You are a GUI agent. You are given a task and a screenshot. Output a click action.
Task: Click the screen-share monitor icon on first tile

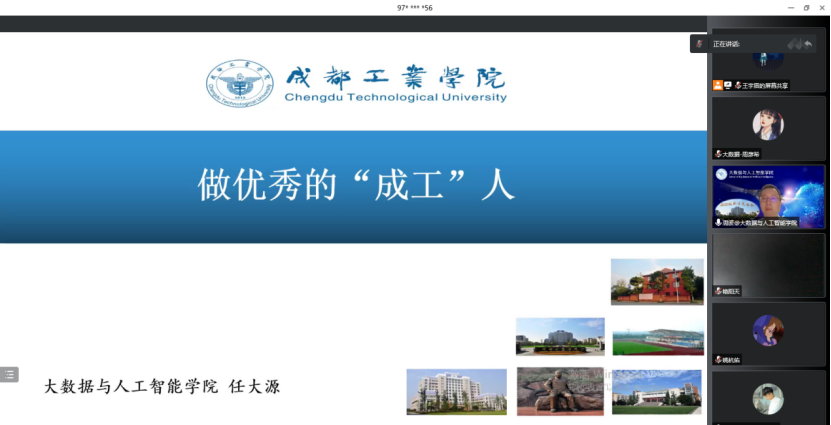728,85
